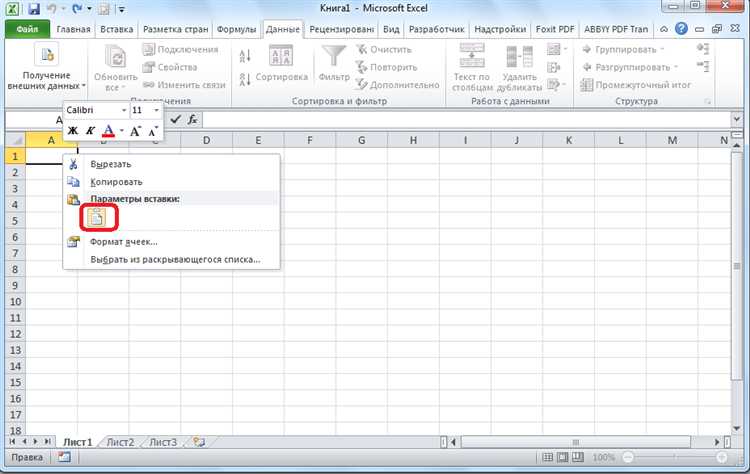Click the paste option icon under Параметры вставки

(97, 218)
